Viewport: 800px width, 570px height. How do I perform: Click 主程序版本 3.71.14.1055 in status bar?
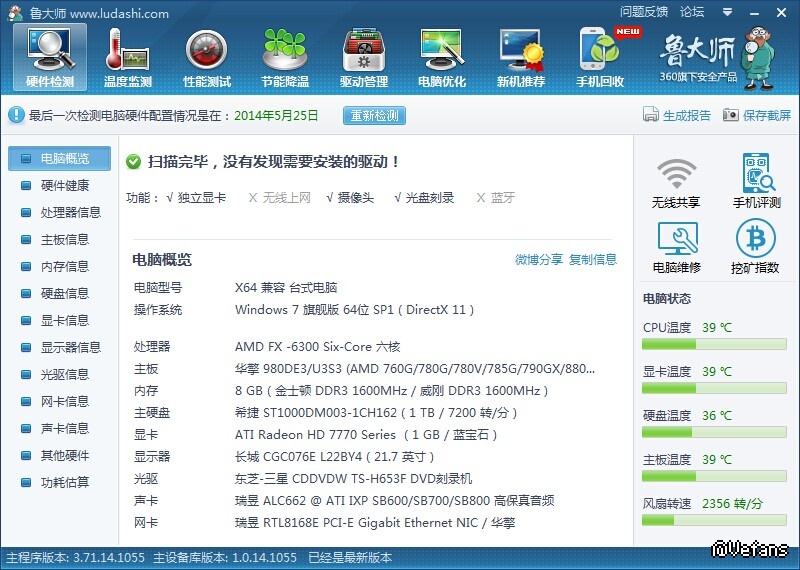(76, 558)
